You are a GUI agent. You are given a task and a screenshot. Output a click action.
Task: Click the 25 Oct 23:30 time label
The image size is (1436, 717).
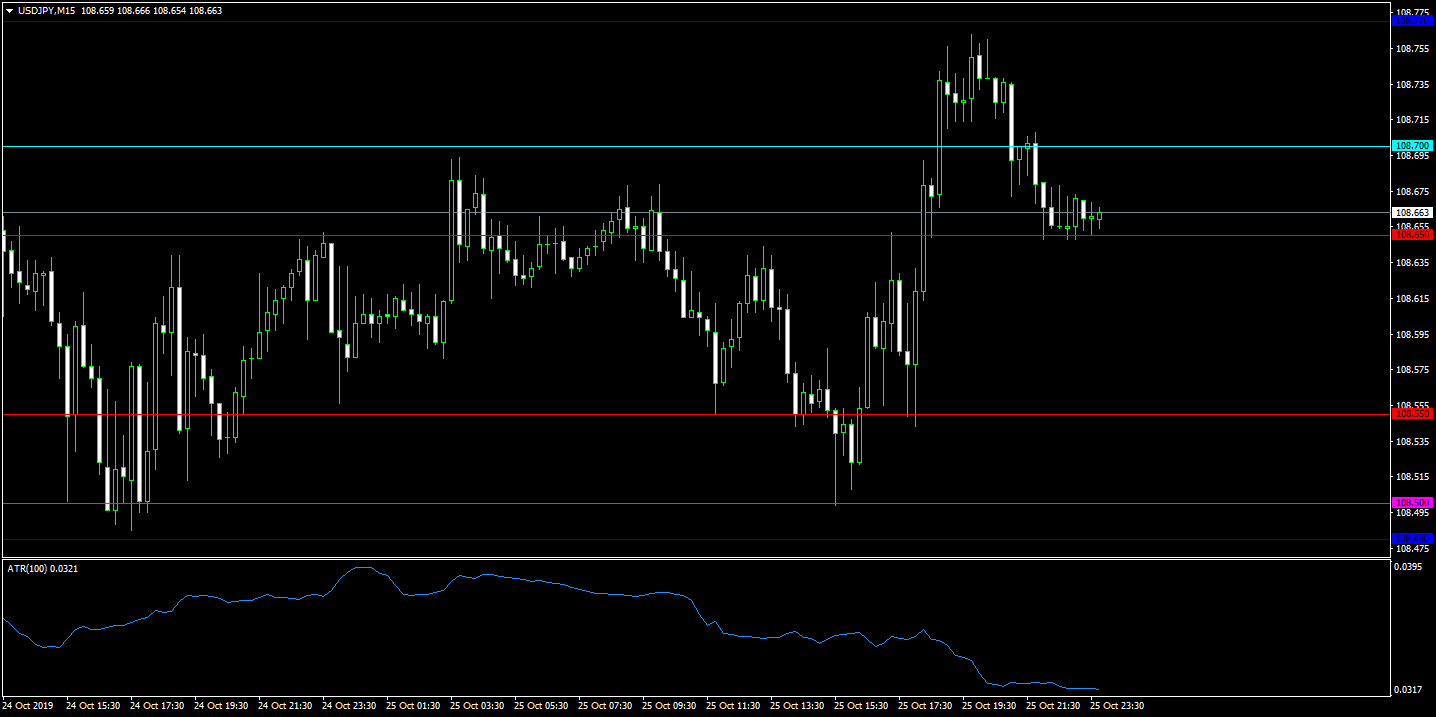(x=1118, y=705)
